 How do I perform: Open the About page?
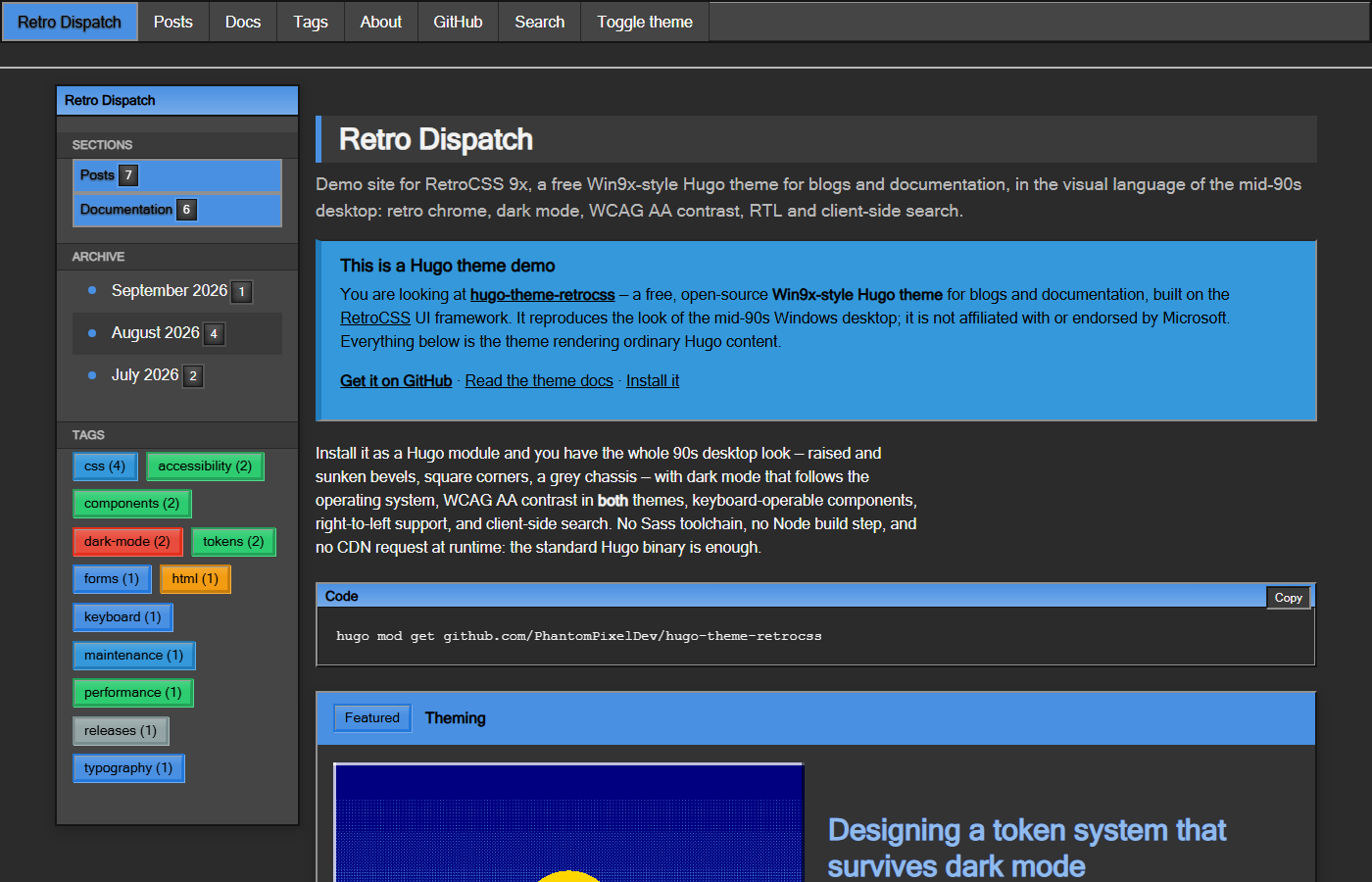[381, 22]
